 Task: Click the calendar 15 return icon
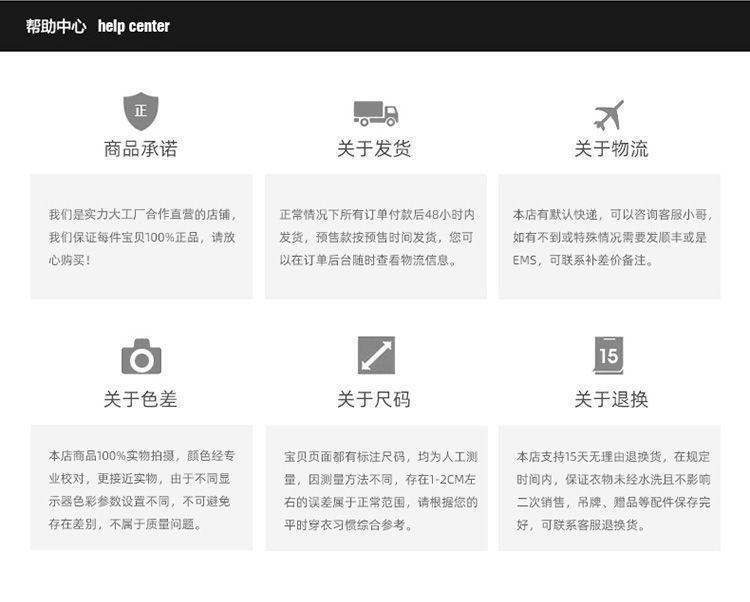pos(608,355)
